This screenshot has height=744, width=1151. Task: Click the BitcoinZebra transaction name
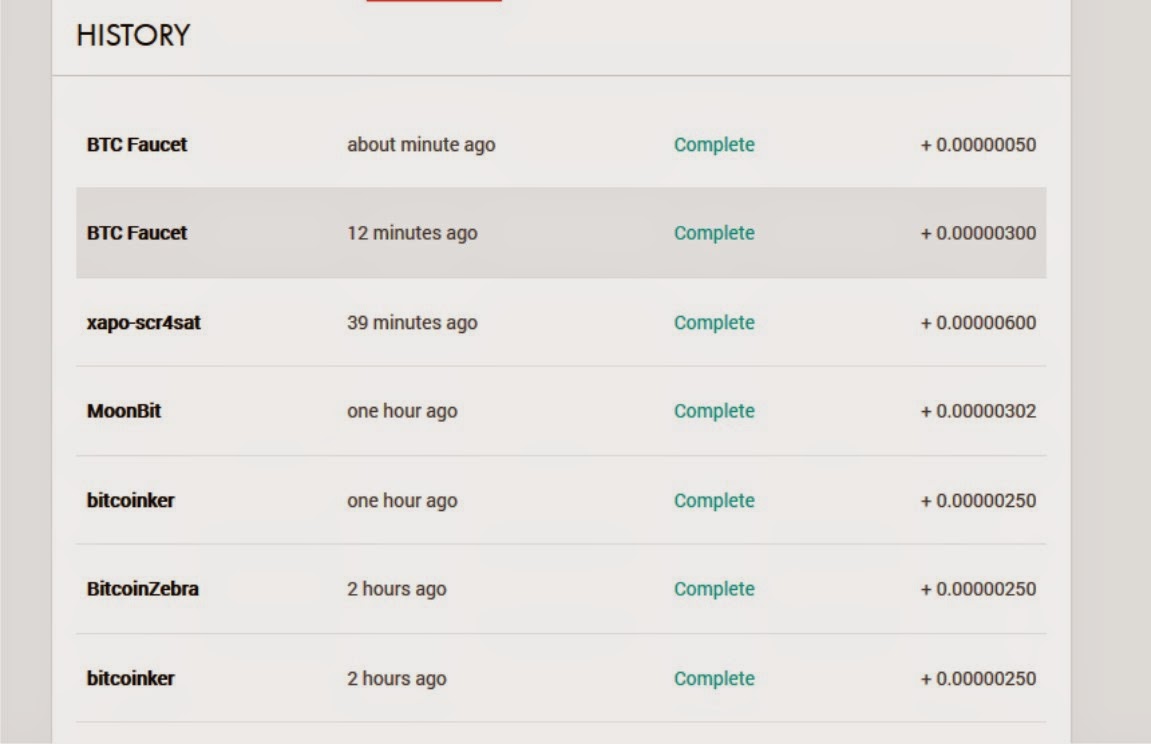click(143, 589)
